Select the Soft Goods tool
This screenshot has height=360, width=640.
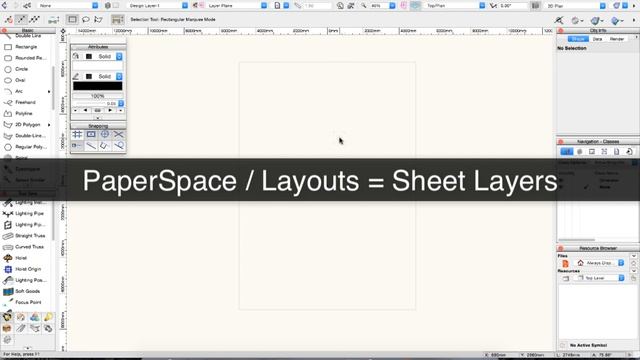(x=22, y=291)
